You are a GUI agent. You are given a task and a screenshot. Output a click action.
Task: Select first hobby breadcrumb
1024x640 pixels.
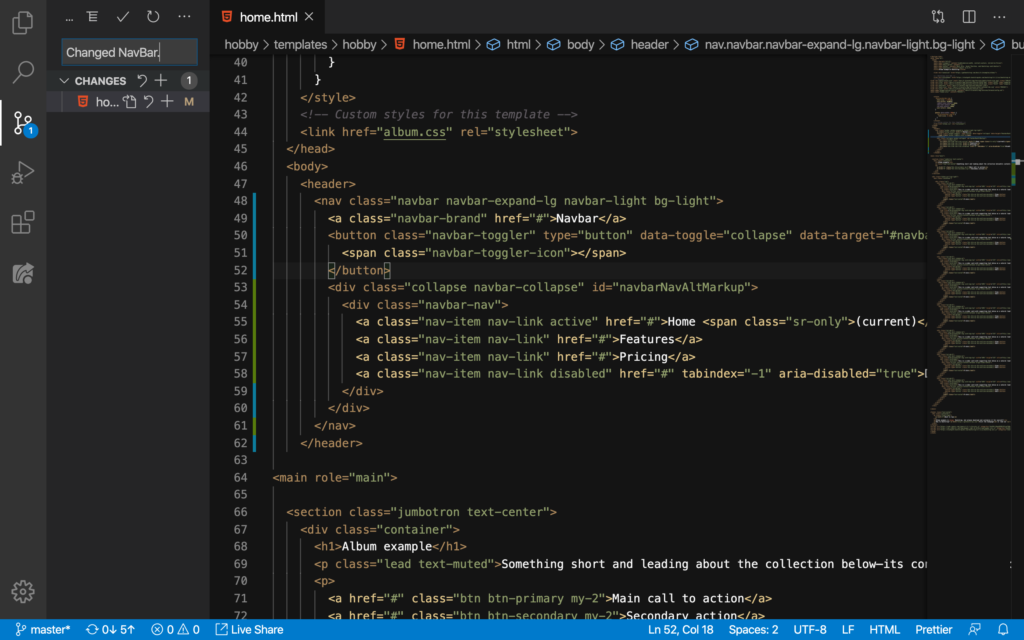[241, 44]
